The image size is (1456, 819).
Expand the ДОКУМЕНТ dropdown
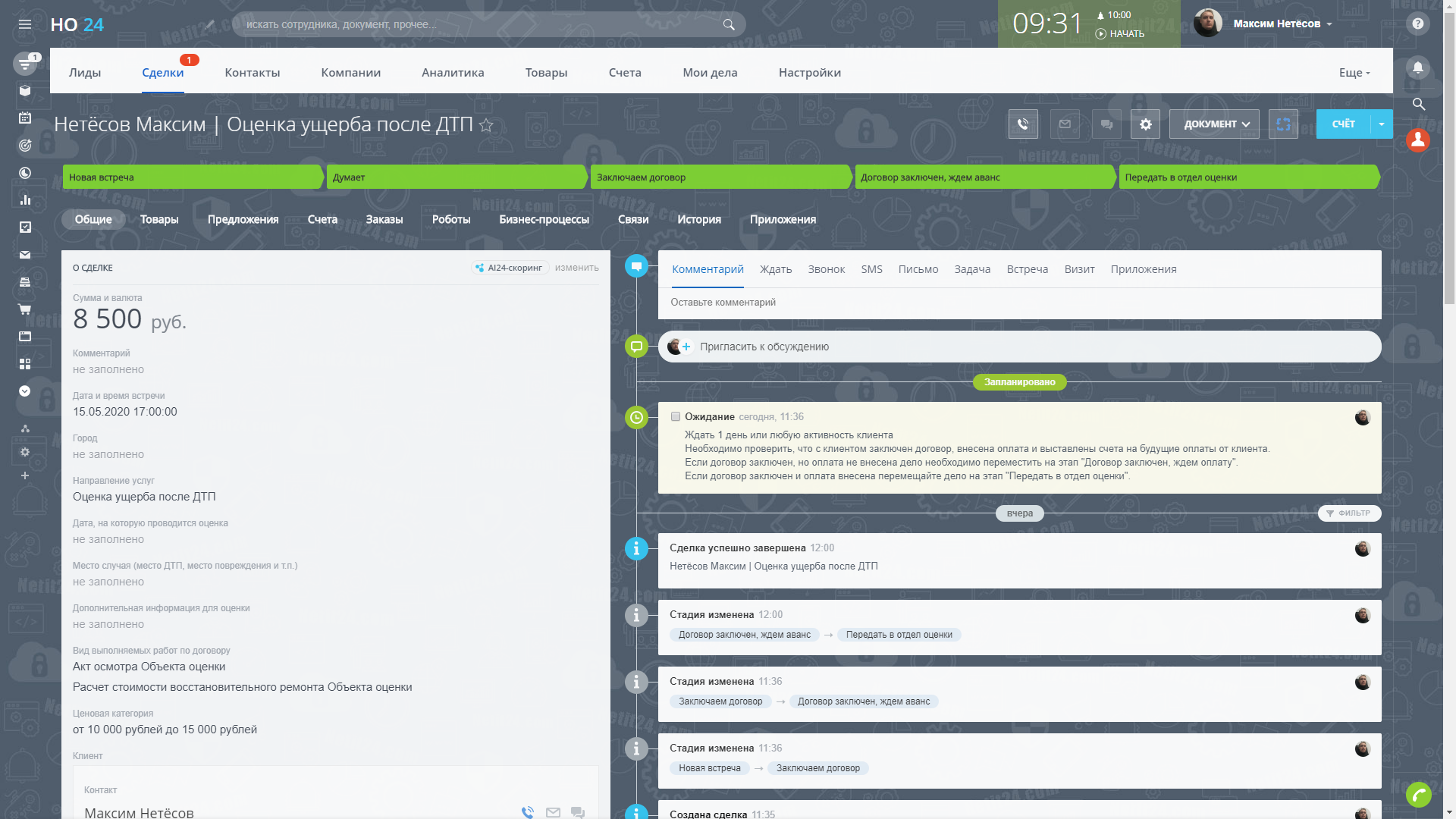coord(1214,124)
